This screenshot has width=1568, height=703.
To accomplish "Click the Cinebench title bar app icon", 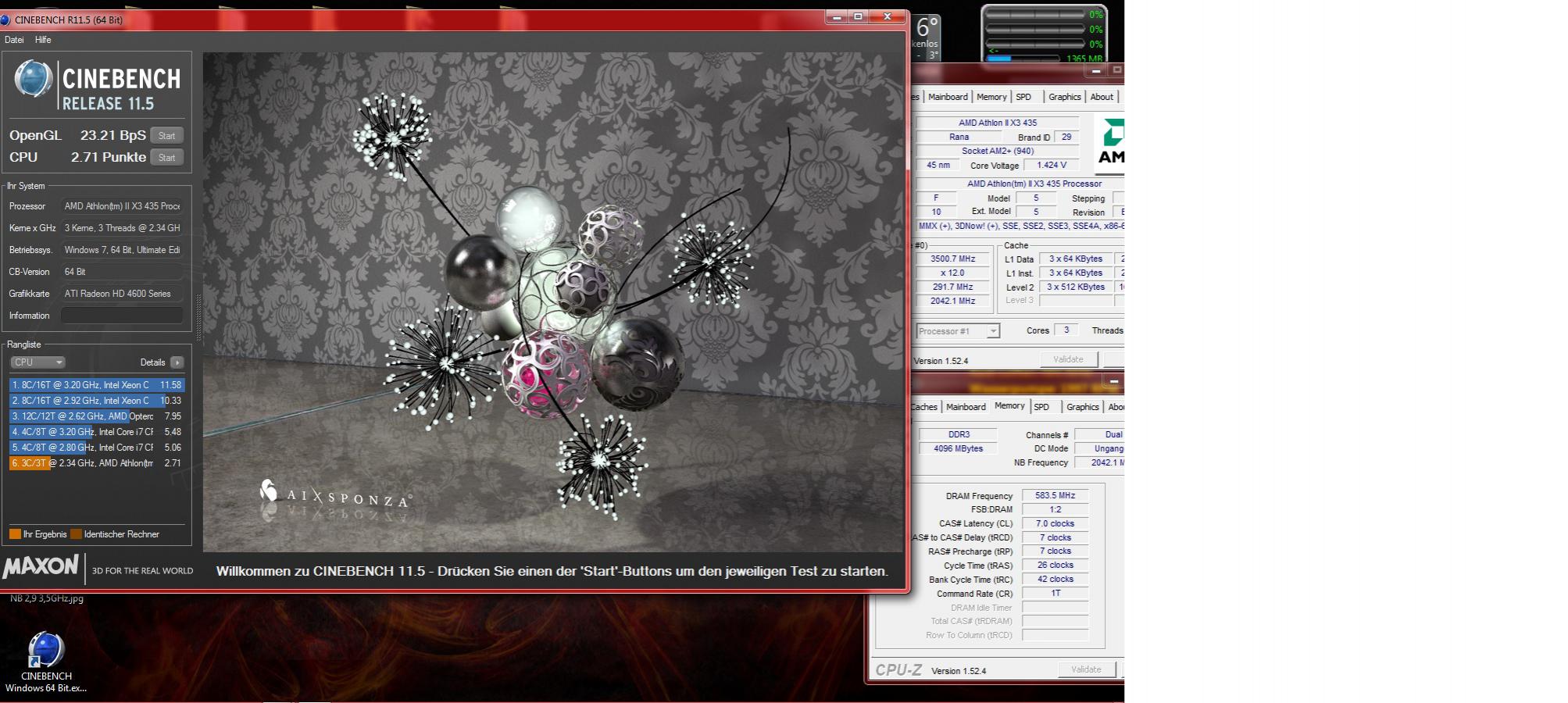I will pyautogui.click(x=5, y=20).
